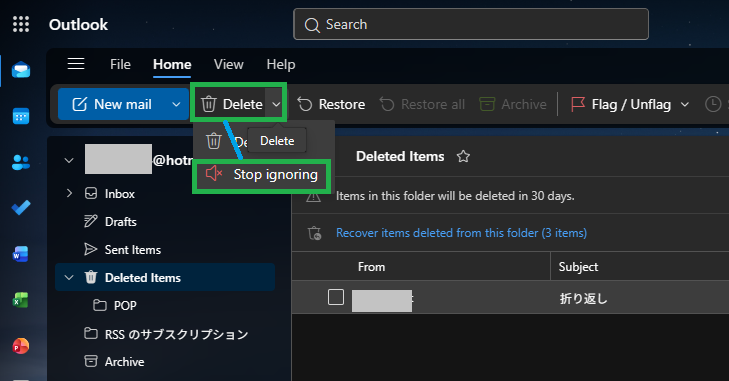Click the Delete trash icon in the dropdown menu
This screenshot has height=381, width=729.
coord(213,141)
